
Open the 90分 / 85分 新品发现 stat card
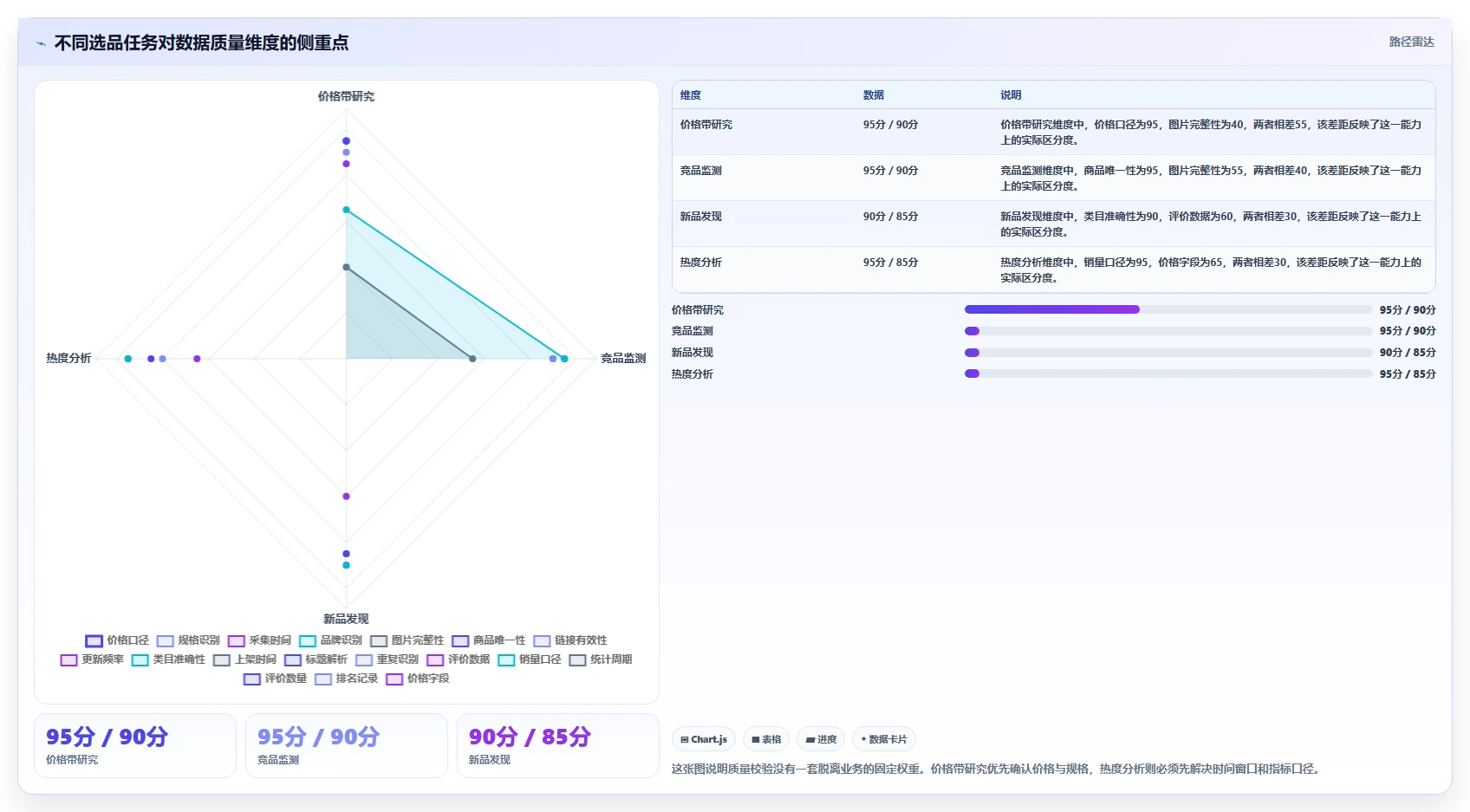tap(558, 745)
